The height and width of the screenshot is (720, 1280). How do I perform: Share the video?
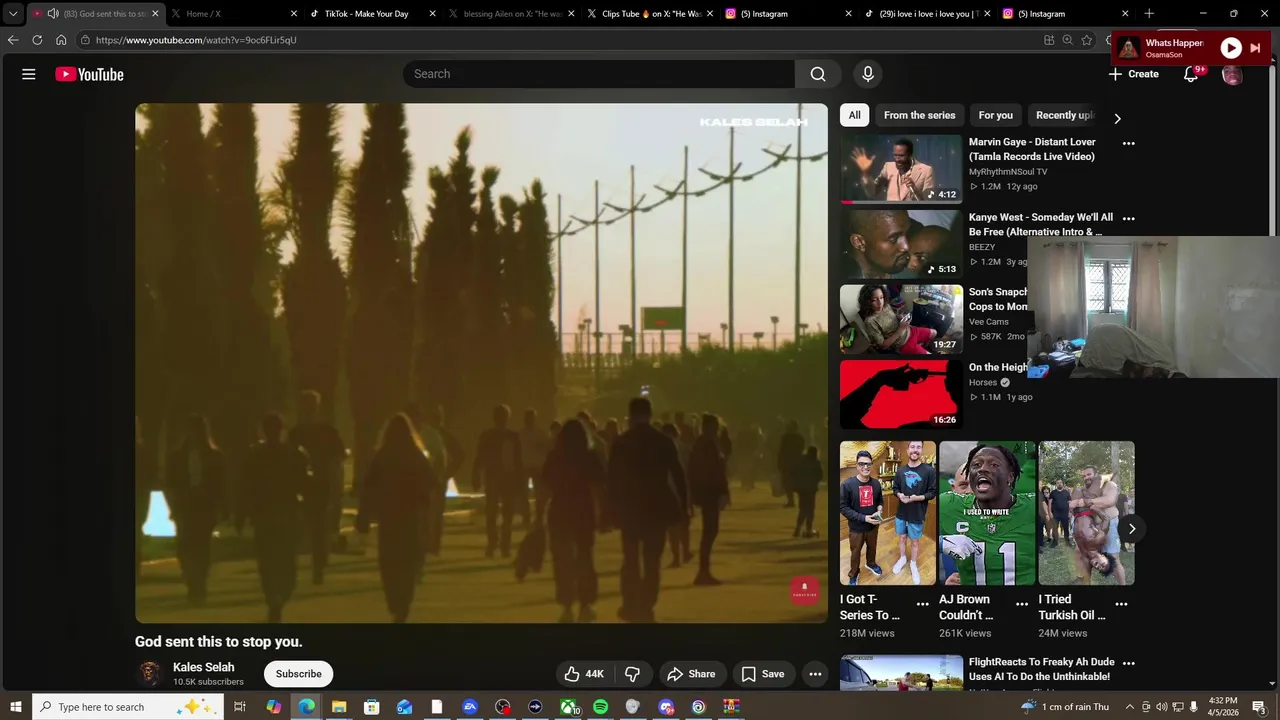pyautogui.click(x=691, y=674)
